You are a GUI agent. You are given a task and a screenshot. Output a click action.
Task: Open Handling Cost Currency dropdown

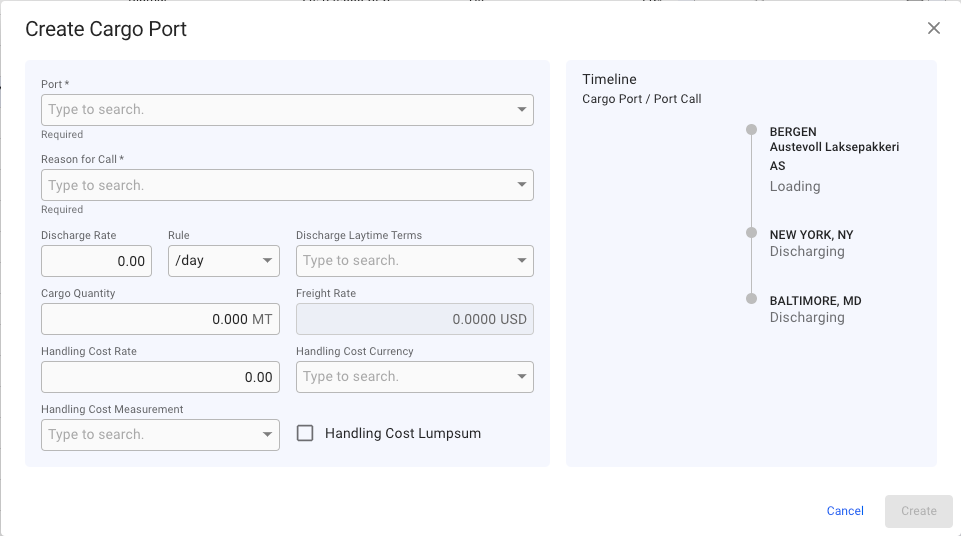[522, 377]
